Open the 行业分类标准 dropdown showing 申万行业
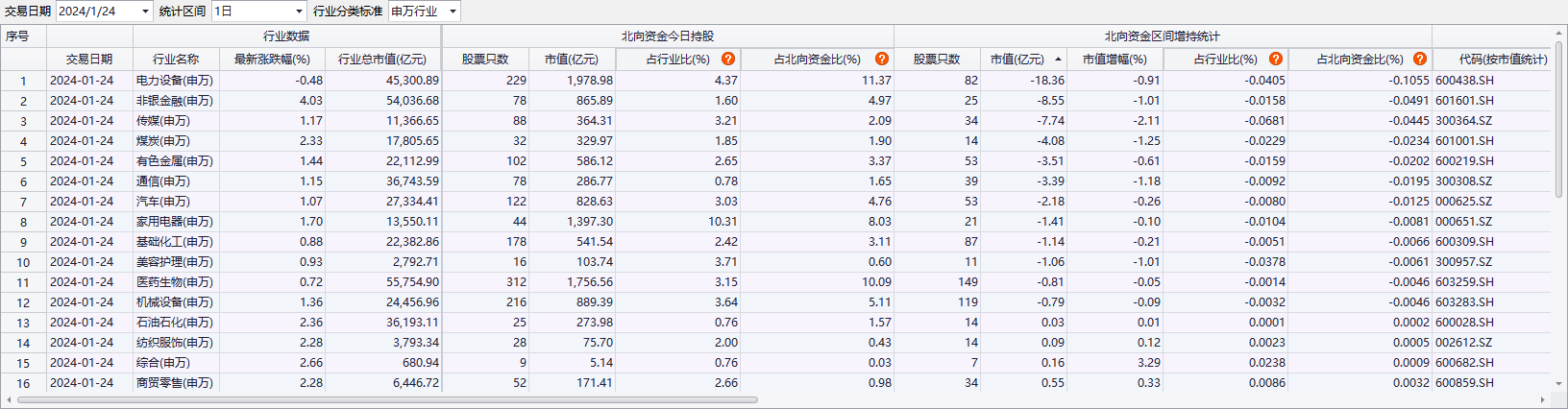1568x409 pixels. [453, 12]
